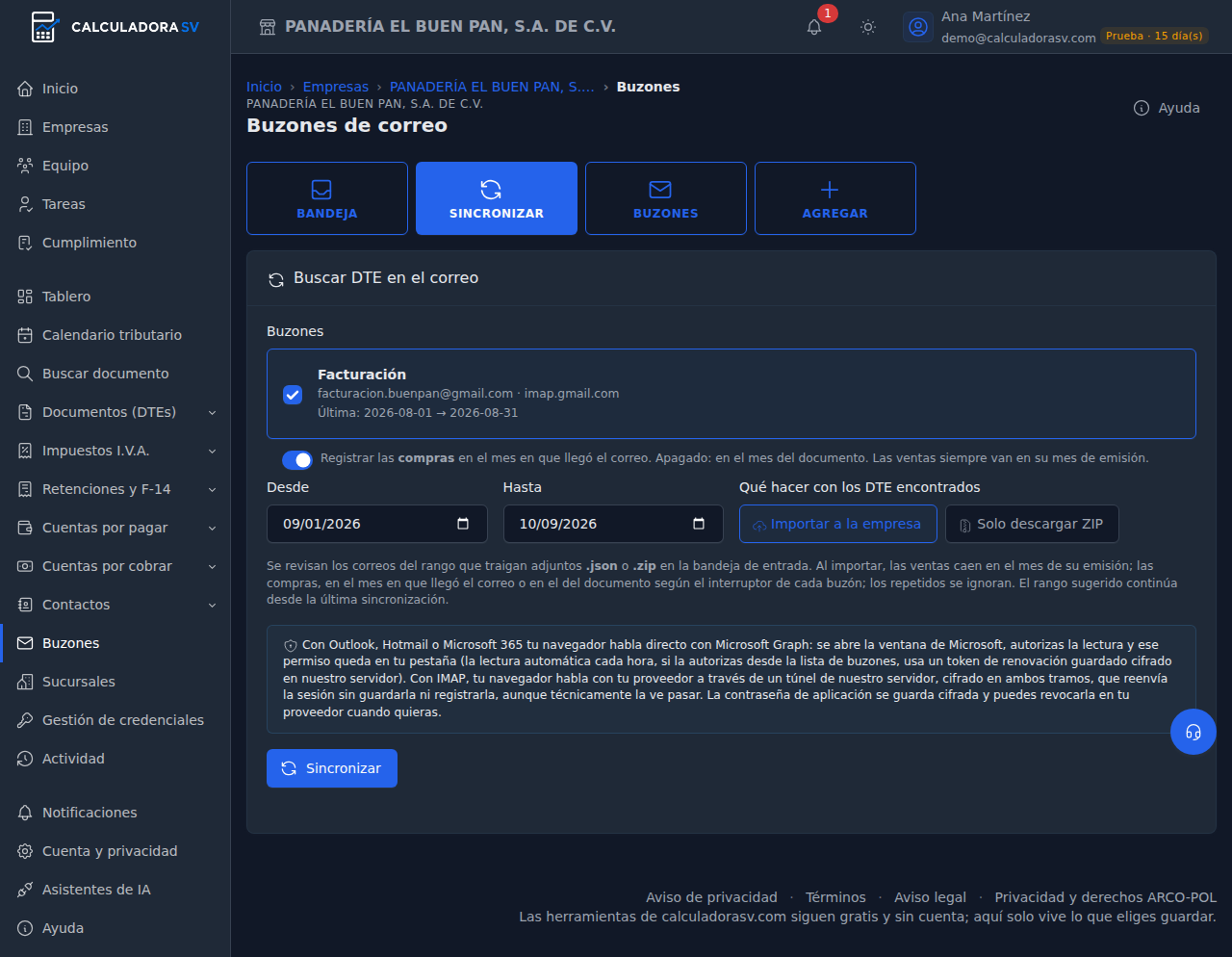1232x957 pixels.
Task: Select Importar a la empresa option
Action: click(838, 524)
